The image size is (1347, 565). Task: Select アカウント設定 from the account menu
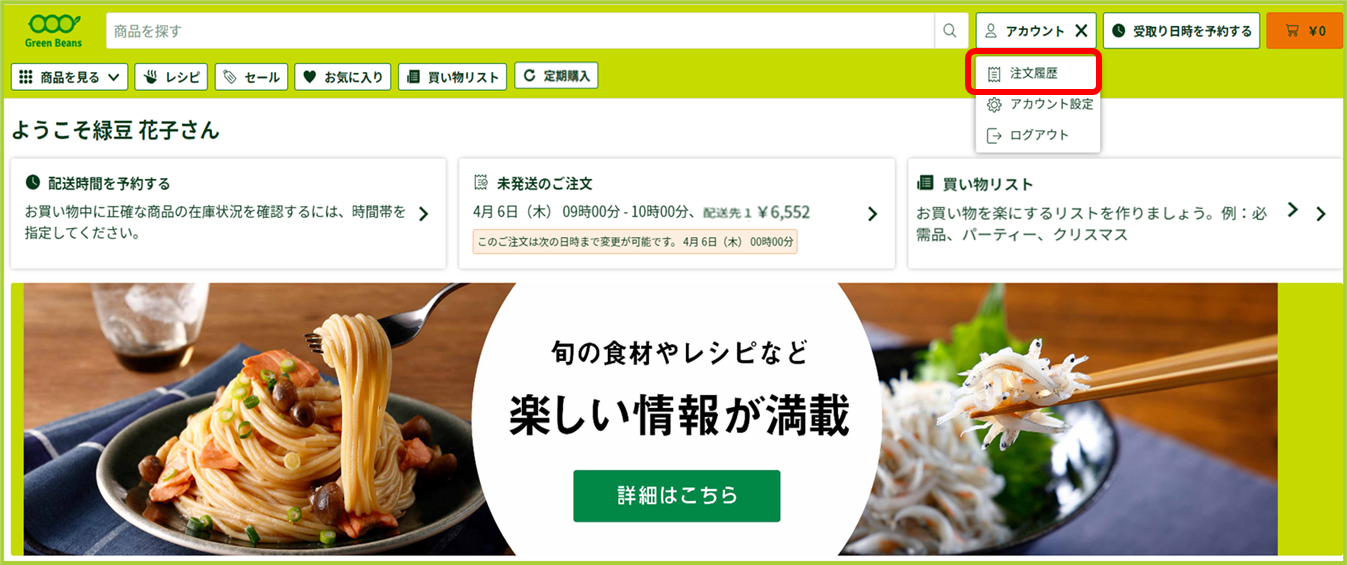point(1038,104)
